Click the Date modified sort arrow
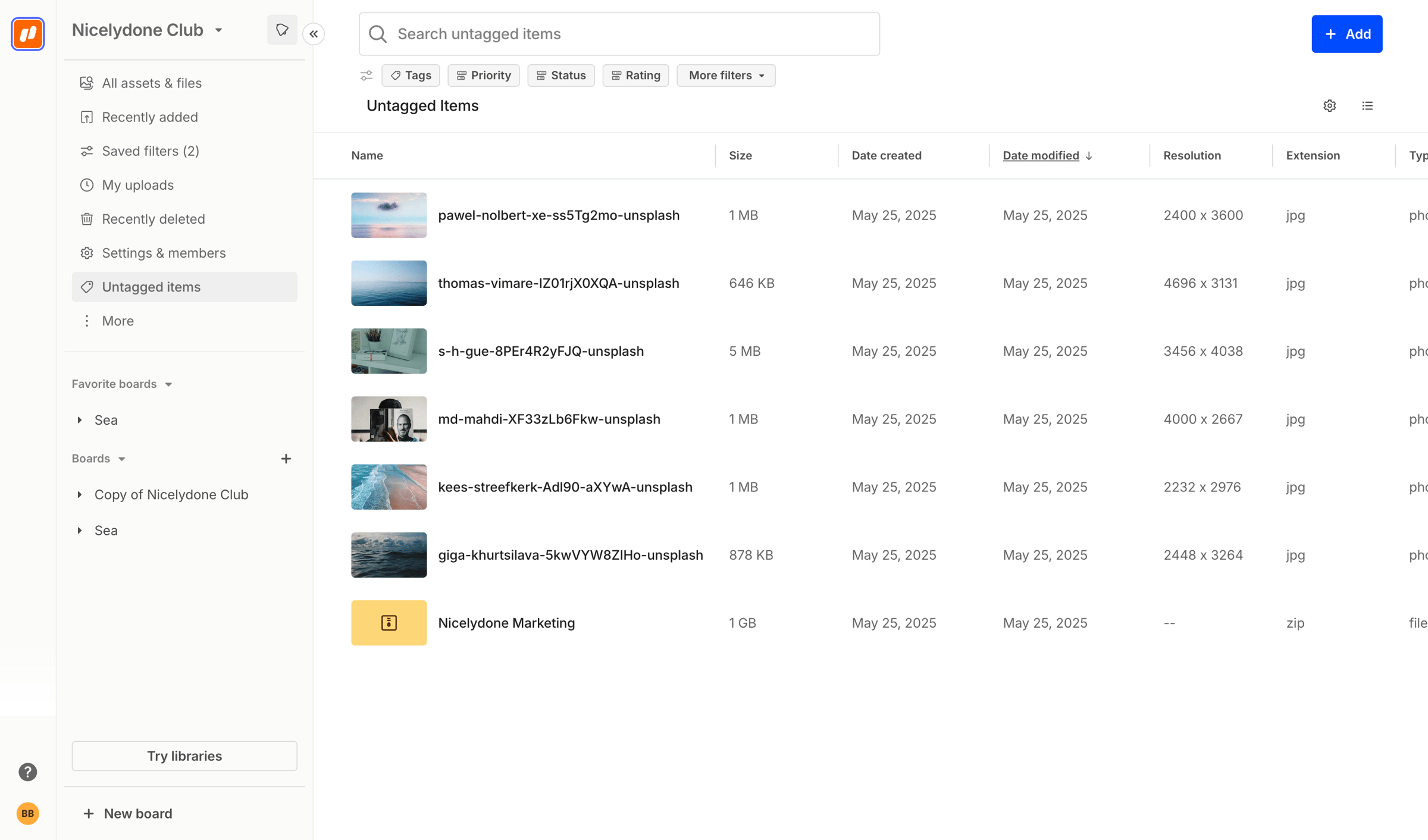The width and height of the screenshot is (1428, 840). pyautogui.click(x=1089, y=156)
